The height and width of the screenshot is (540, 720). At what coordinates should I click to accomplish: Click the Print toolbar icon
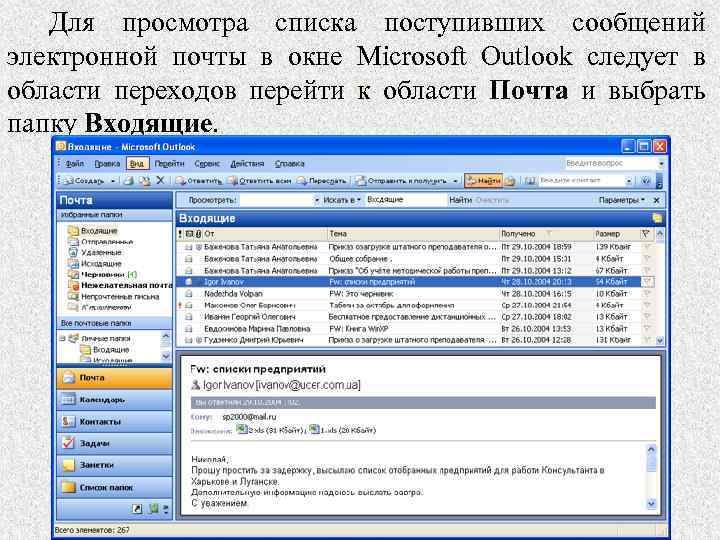(x=128, y=181)
